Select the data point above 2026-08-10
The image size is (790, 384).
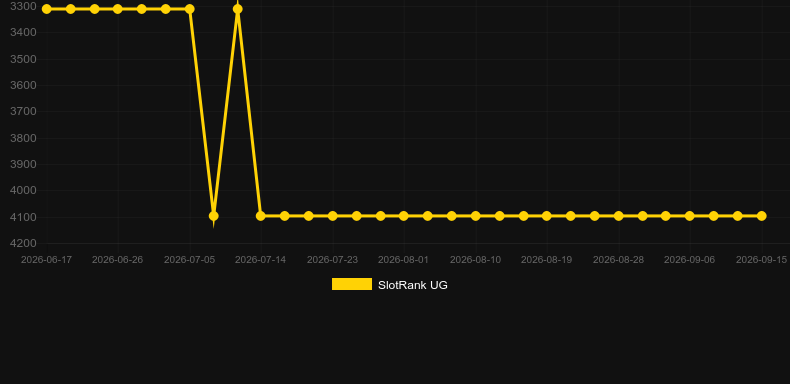(476, 216)
